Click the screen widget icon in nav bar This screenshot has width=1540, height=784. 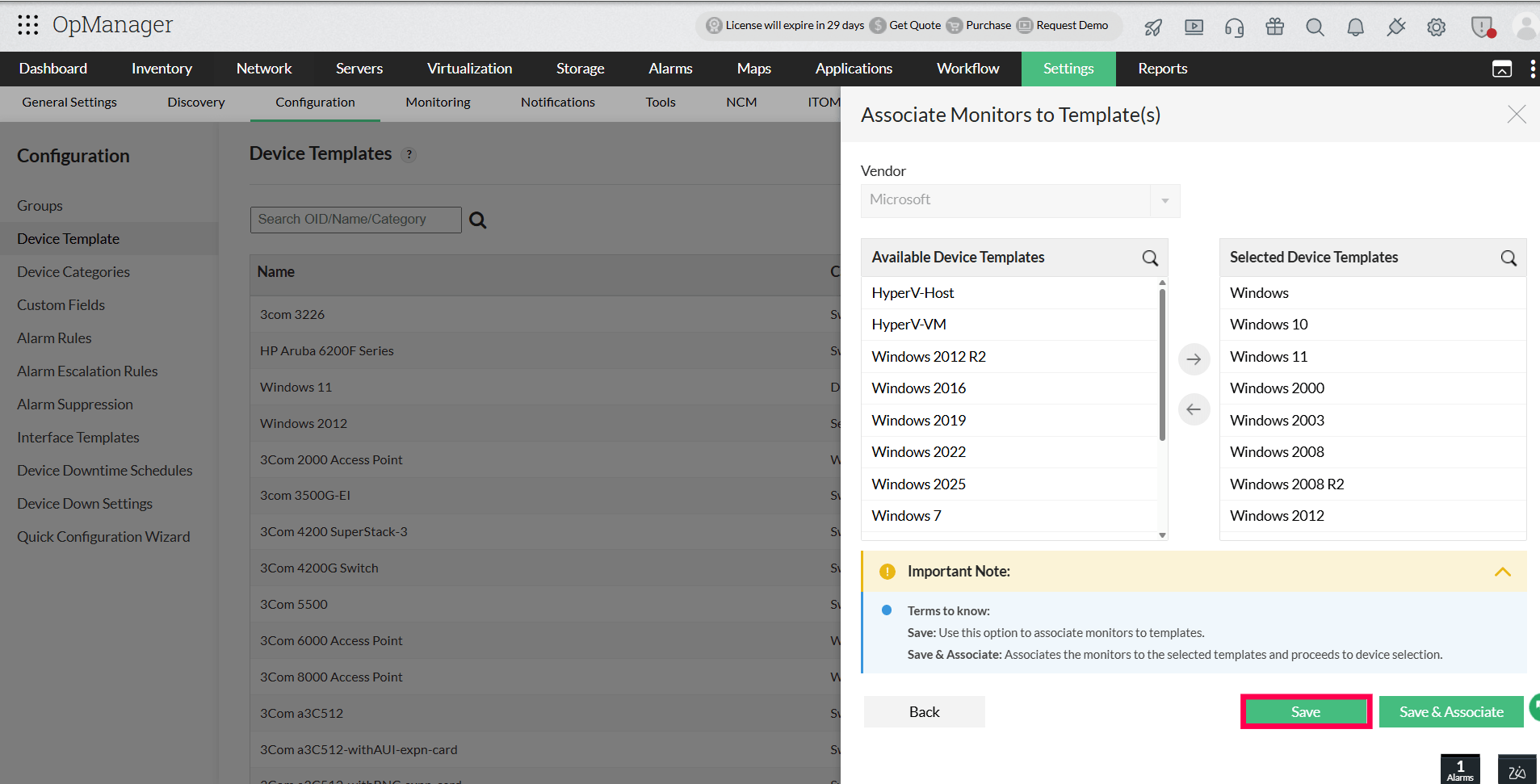[x=1501, y=69]
